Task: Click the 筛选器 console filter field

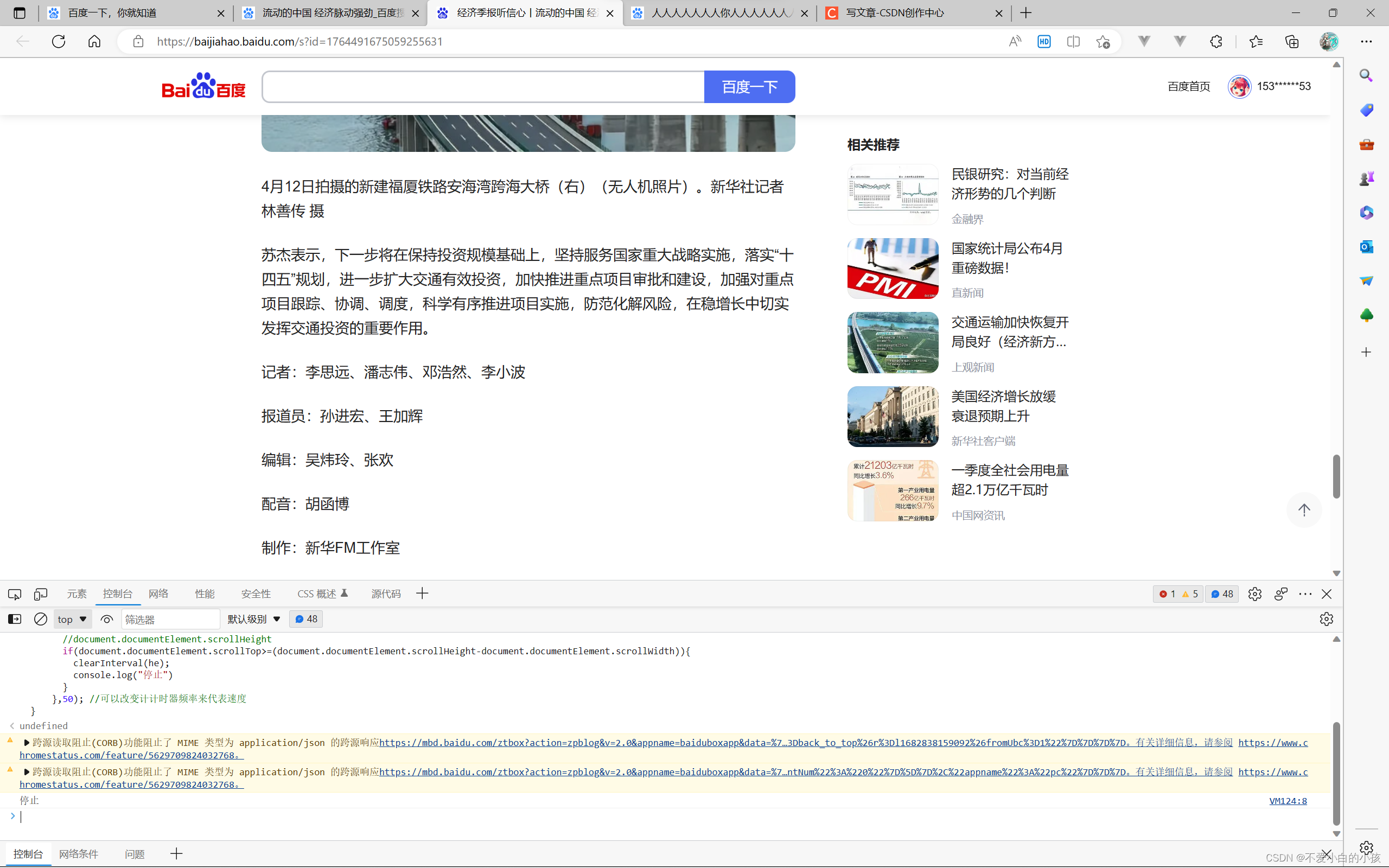Action: coord(170,620)
